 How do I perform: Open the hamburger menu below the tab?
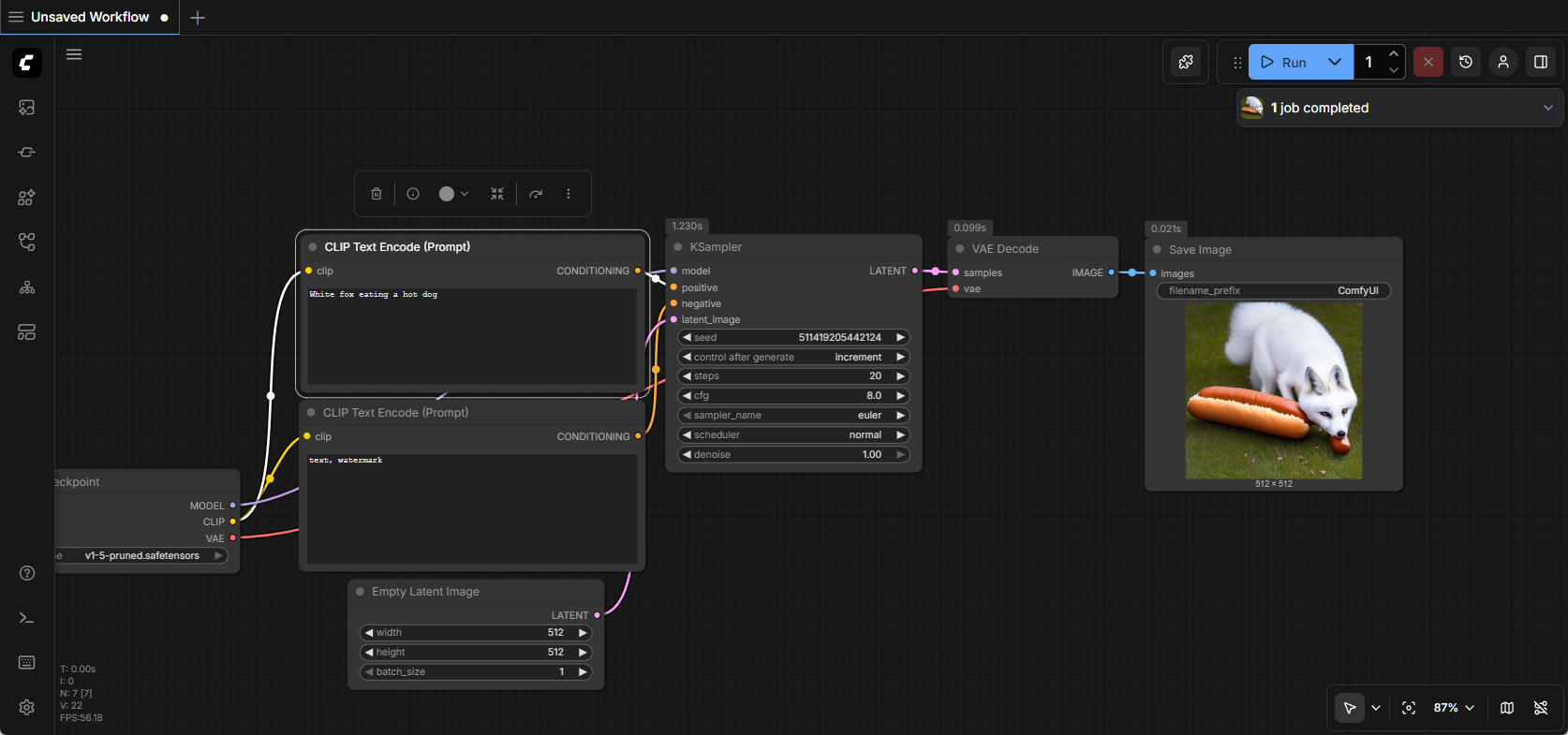[x=74, y=54]
